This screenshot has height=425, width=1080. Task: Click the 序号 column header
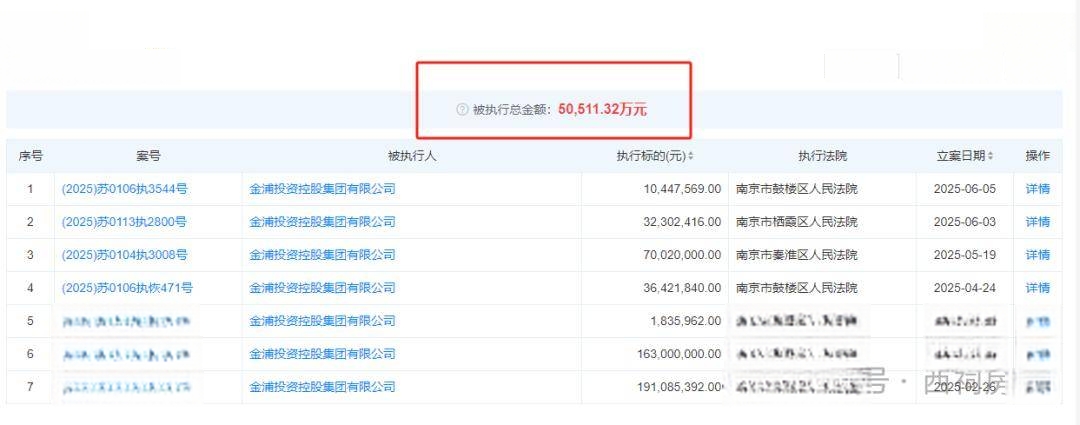tap(30, 156)
